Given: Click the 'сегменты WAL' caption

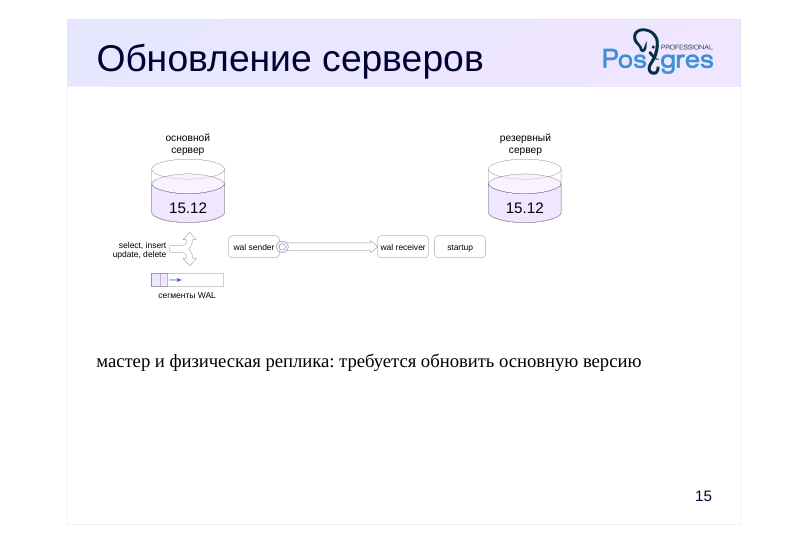Looking at the screenshot, I should [187, 296].
